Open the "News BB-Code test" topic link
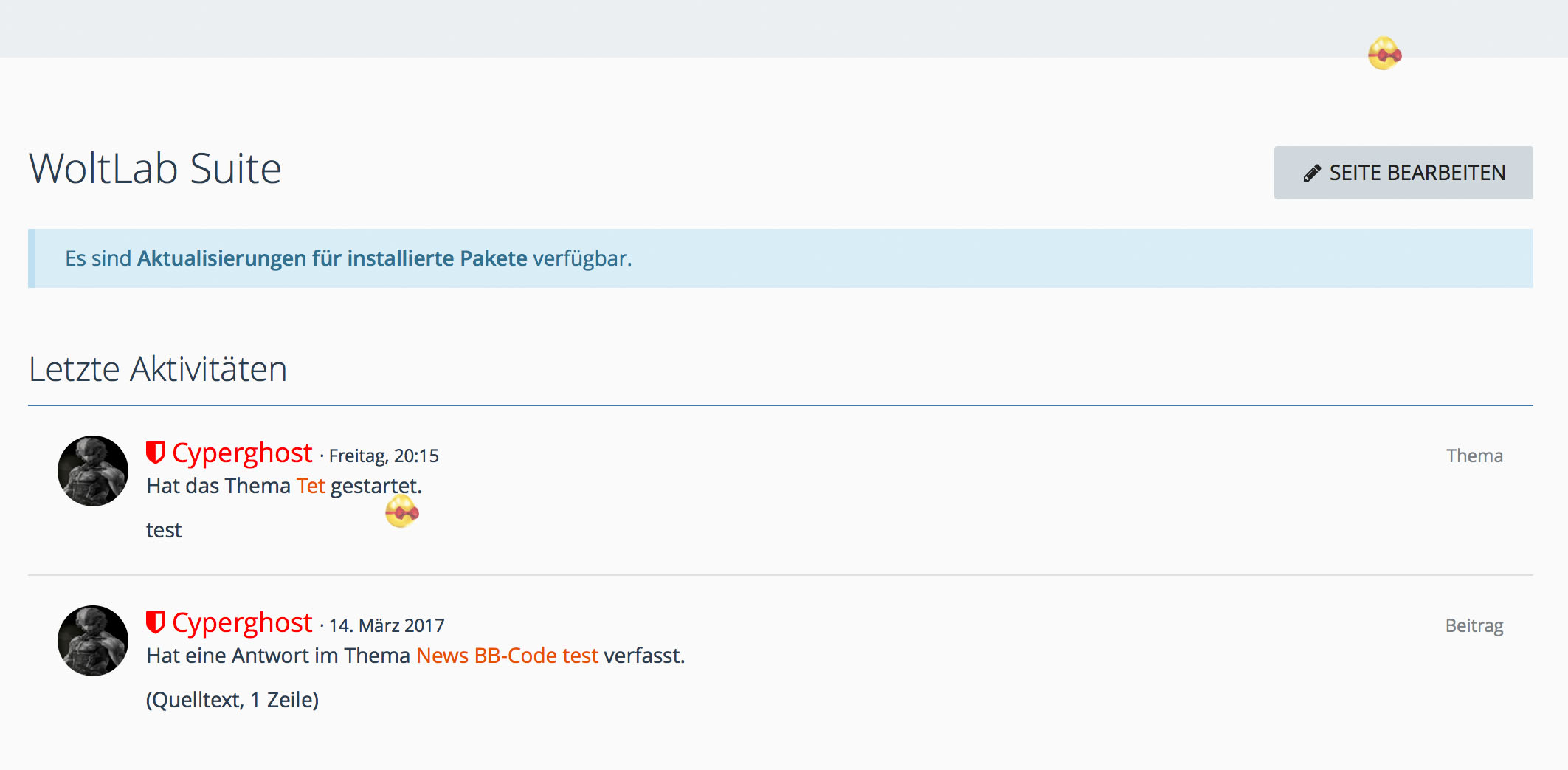The height and width of the screenshot is (770, 1568). (x=507, y=656)
